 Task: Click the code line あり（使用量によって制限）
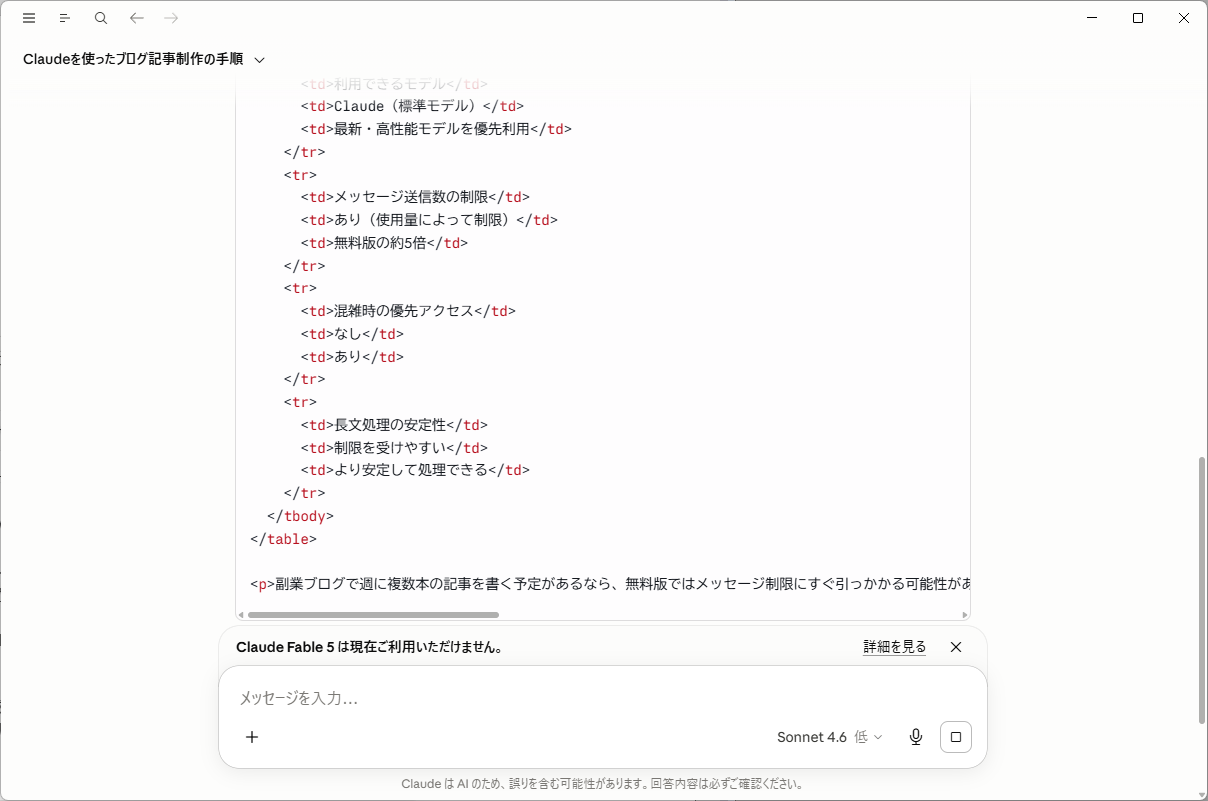click(x=429, y=220)
